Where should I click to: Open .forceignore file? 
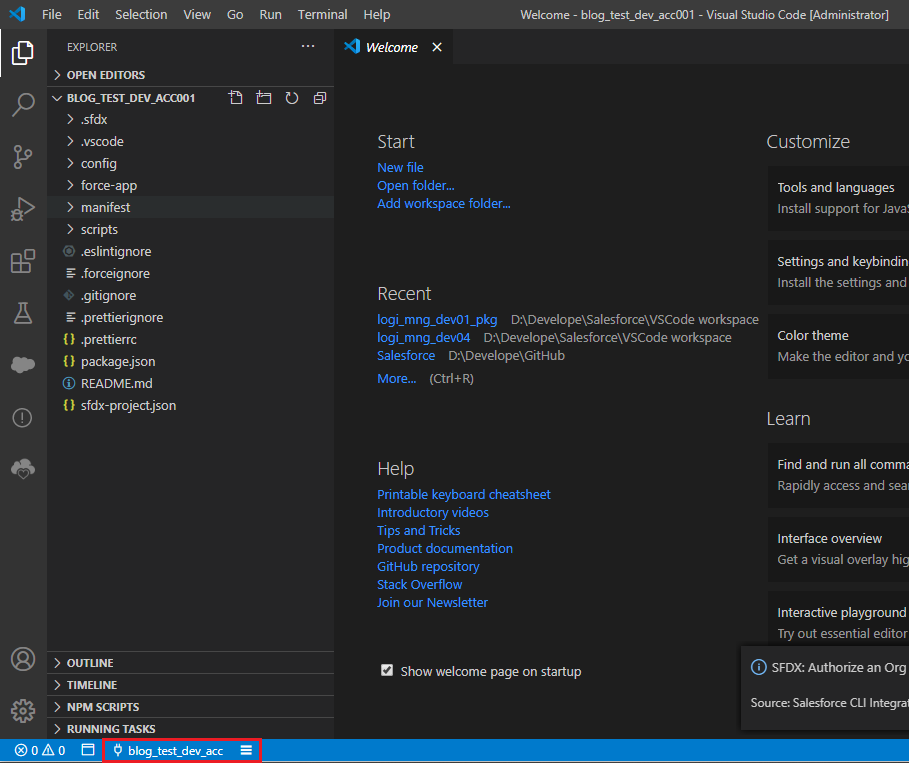[190, 273]
